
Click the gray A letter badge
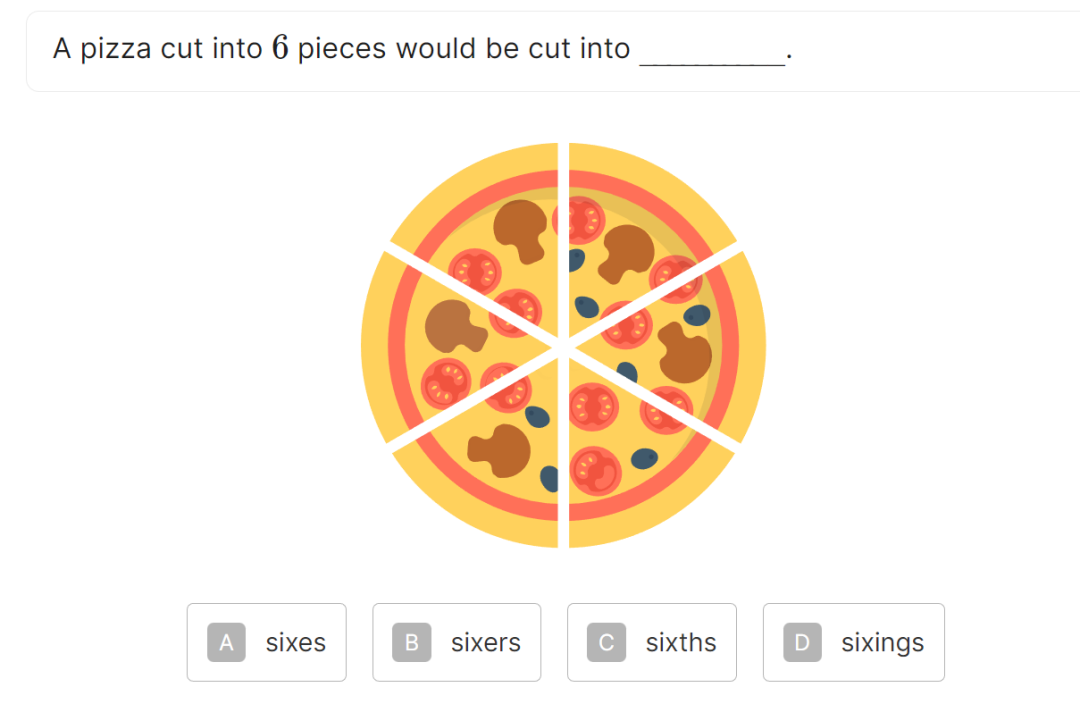(227, 642)
